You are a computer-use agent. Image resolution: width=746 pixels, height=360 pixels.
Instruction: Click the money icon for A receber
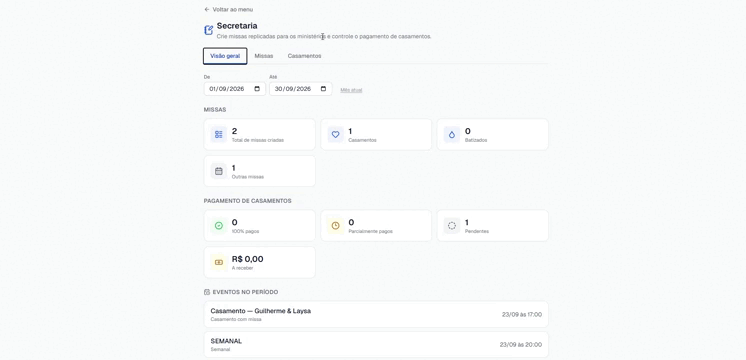point(219,263)
